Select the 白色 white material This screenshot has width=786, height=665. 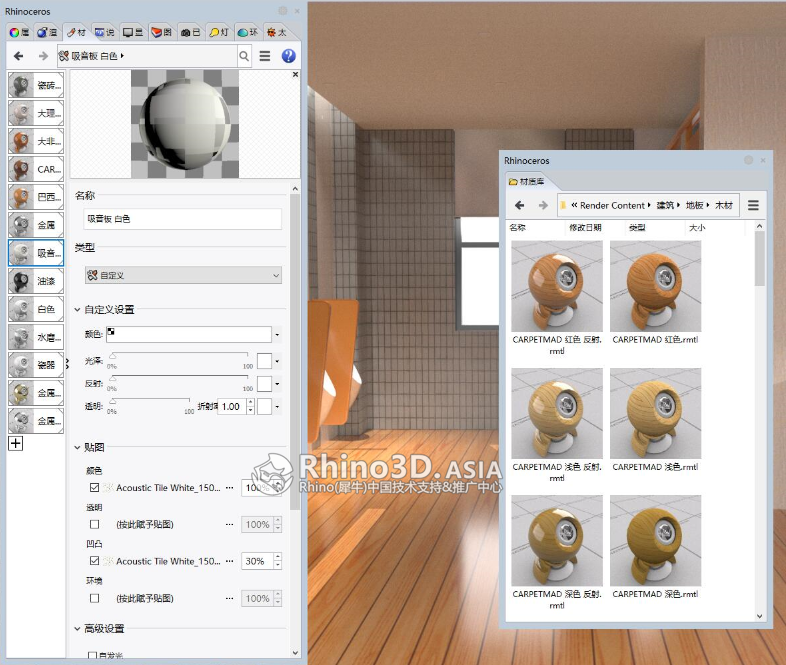coord(36,309)
